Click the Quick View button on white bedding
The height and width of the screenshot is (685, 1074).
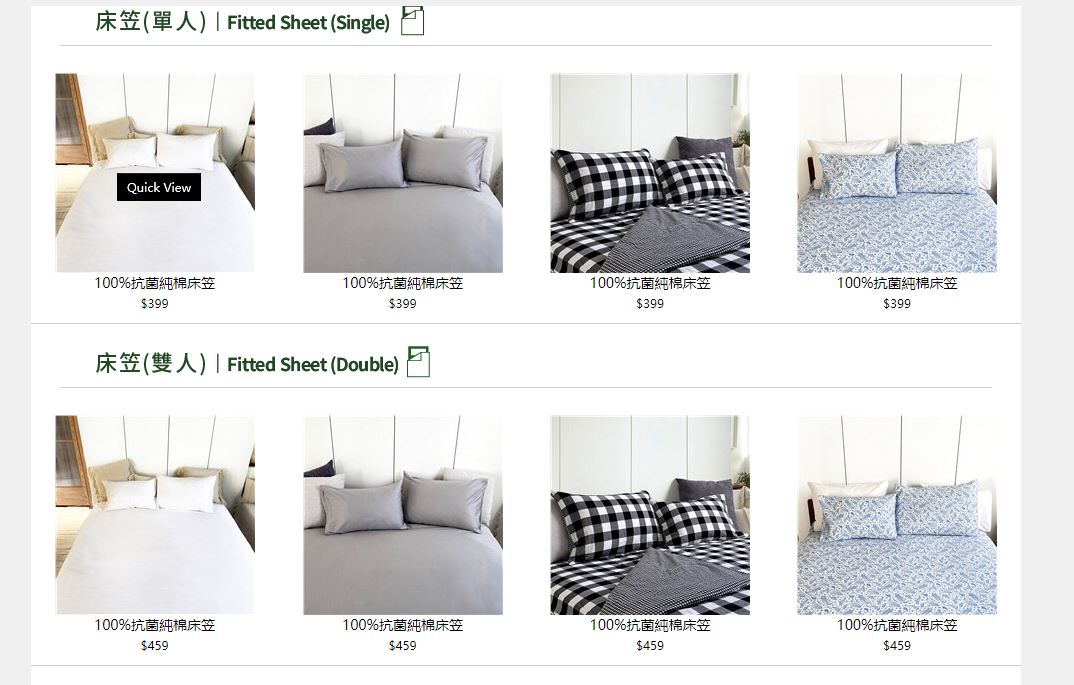point(159,187)
